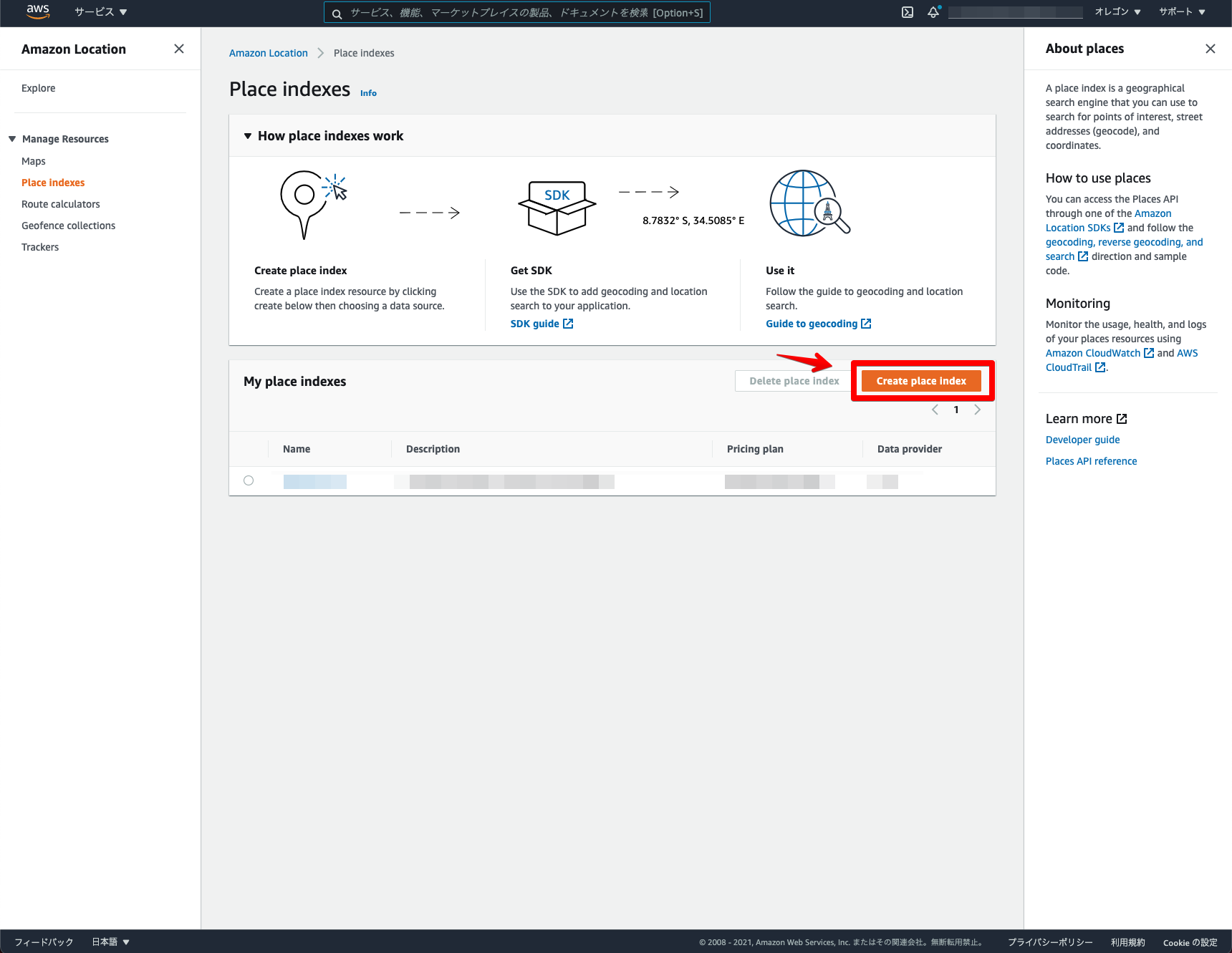The image size is (1232, 953).
Task: Open Cookie の設定 cookie settings
Action: pos(1190,942)
